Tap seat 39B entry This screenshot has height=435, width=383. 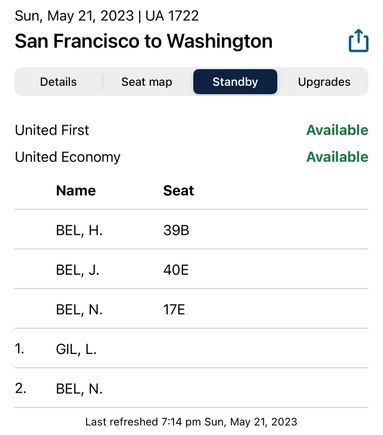pyautogui.click(x=176, y=230)
